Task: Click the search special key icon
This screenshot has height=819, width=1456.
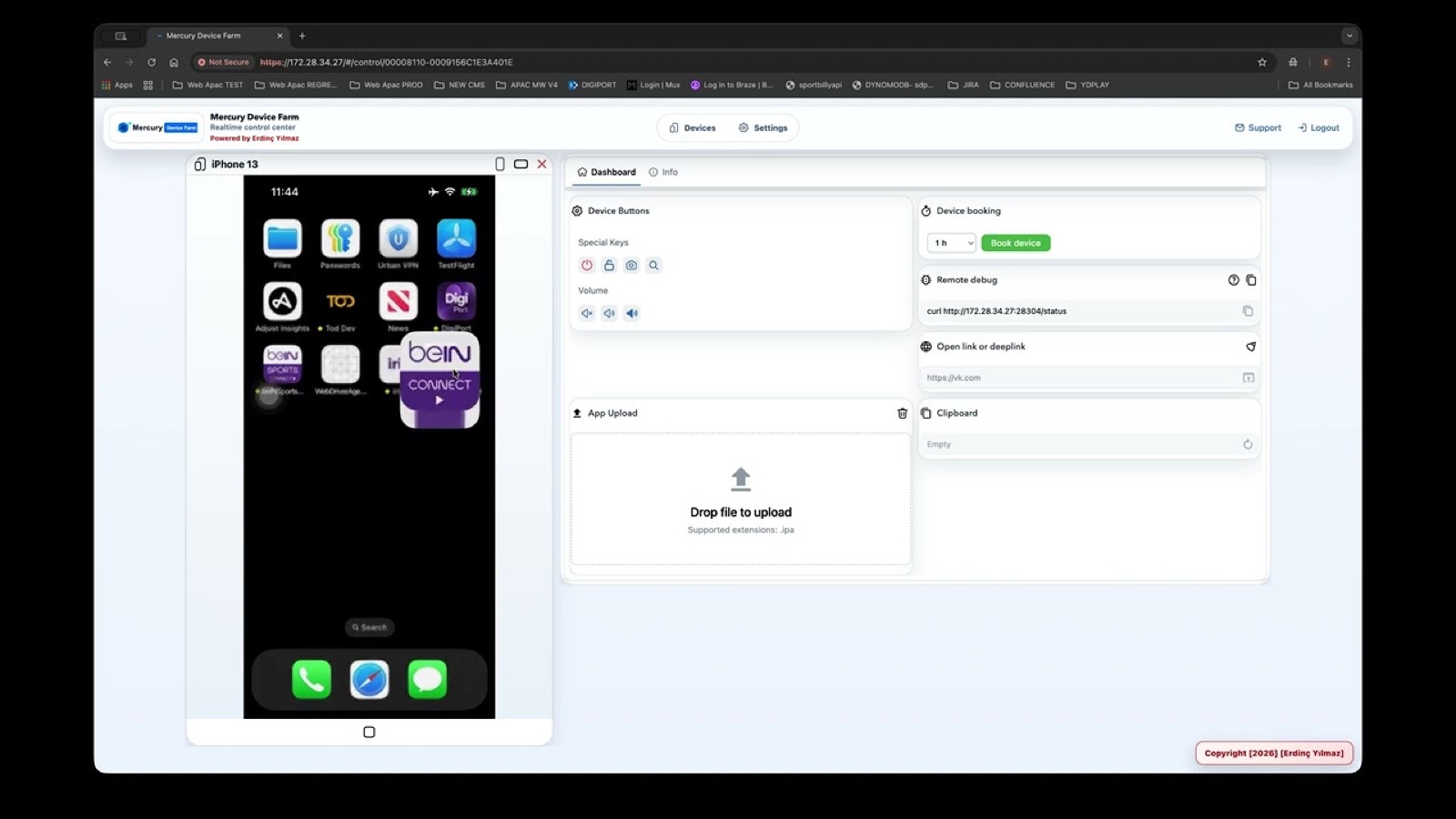Action: 653,265
